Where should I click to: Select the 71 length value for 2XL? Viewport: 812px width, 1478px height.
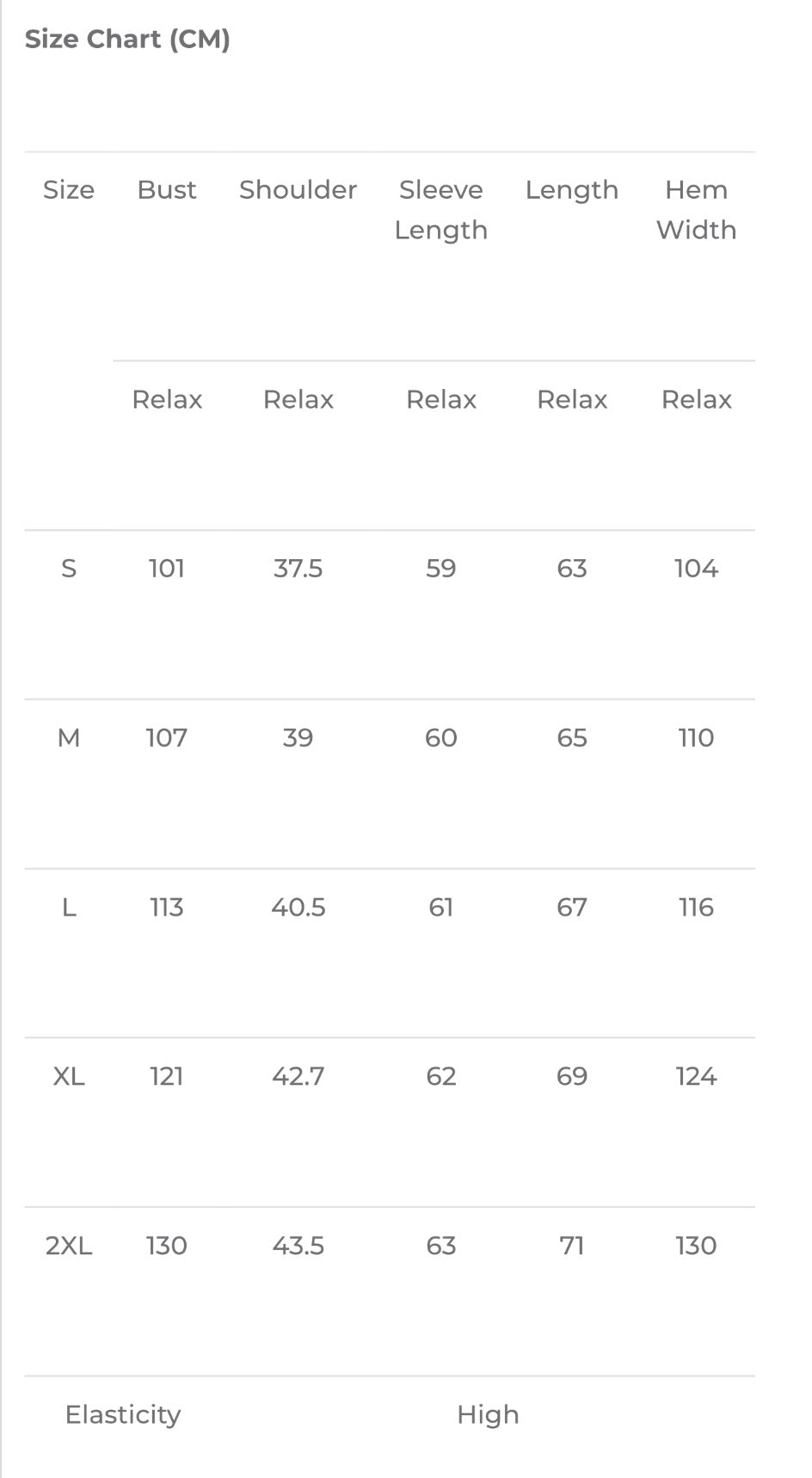click(x=572, y=1246)
